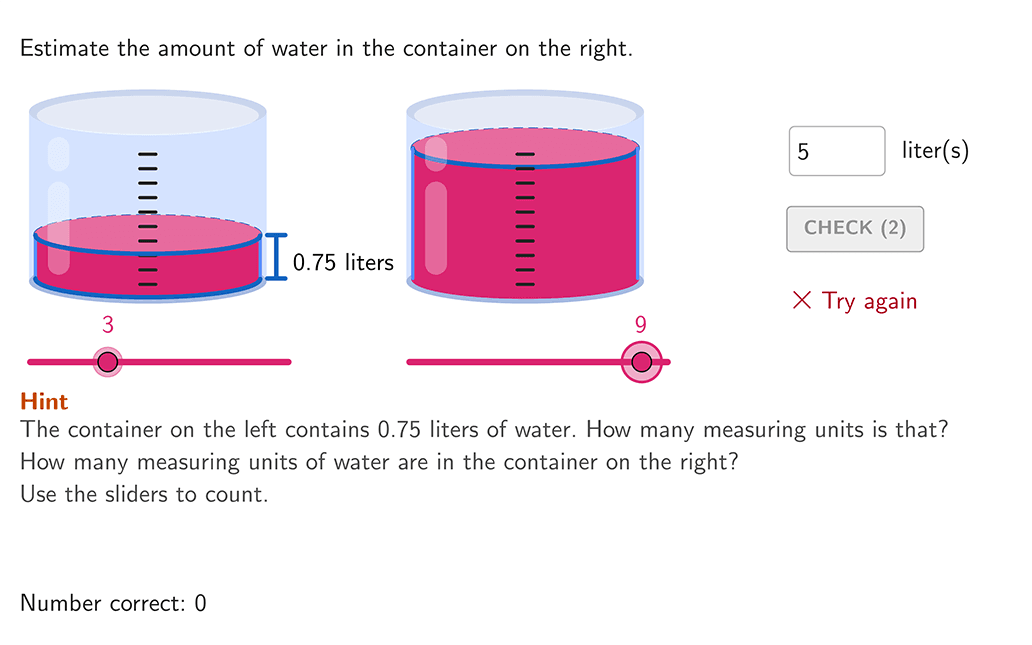This screenshot has height=645, width=1032.
Task: Focus the liters answer input field
Action: (x=836, y=151)
